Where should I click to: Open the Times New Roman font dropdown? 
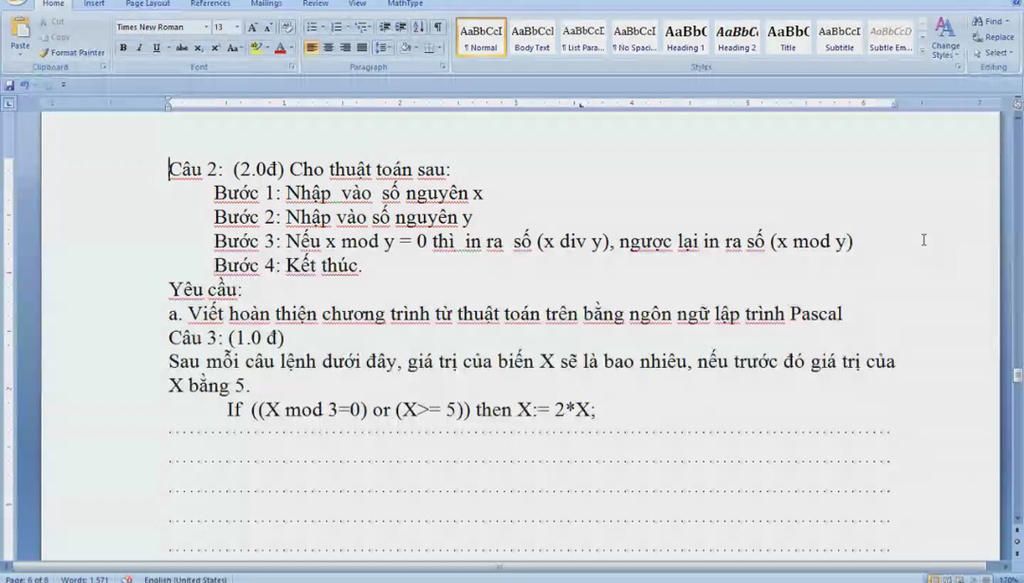coord(206,27)
